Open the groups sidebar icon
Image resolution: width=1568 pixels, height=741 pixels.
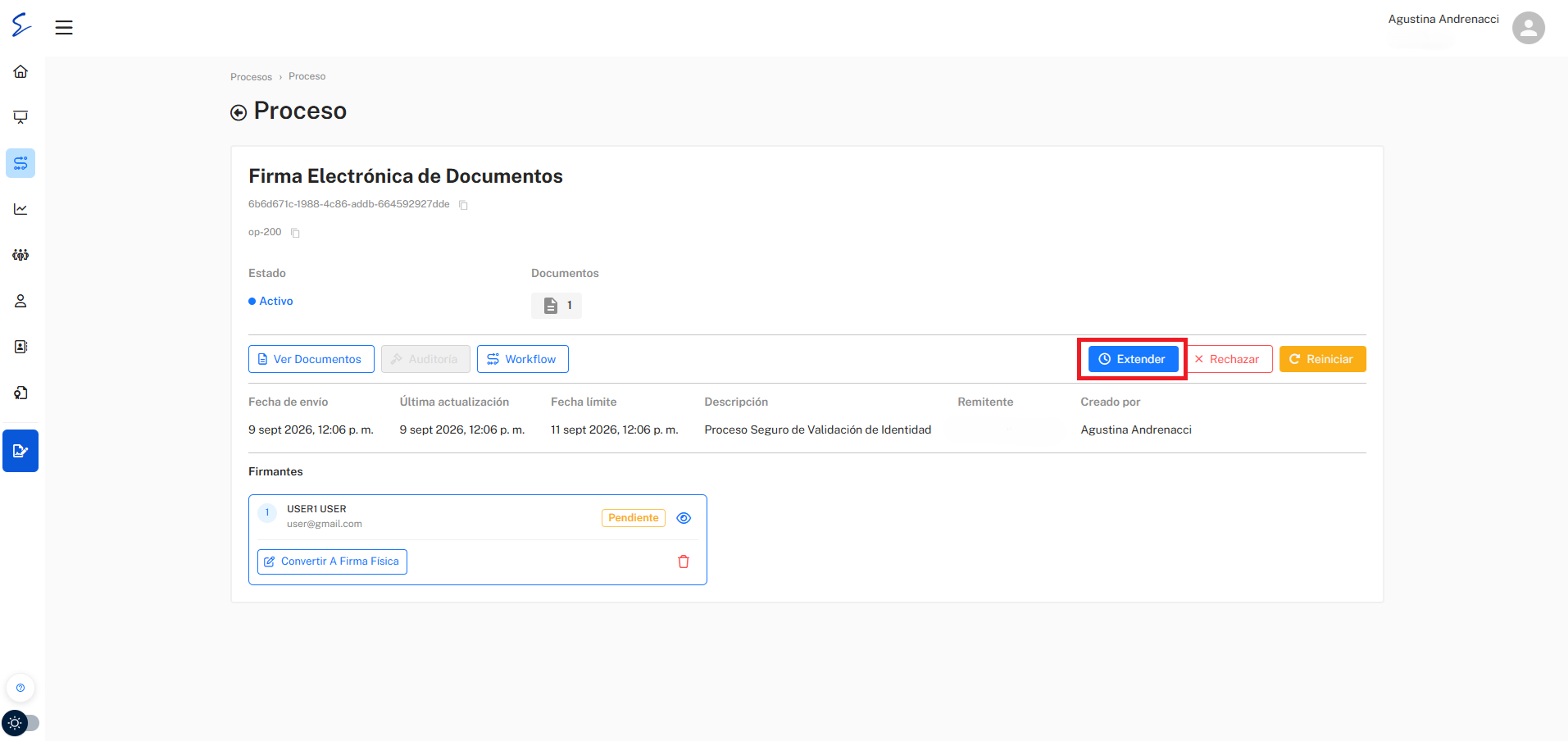point(20,255)
